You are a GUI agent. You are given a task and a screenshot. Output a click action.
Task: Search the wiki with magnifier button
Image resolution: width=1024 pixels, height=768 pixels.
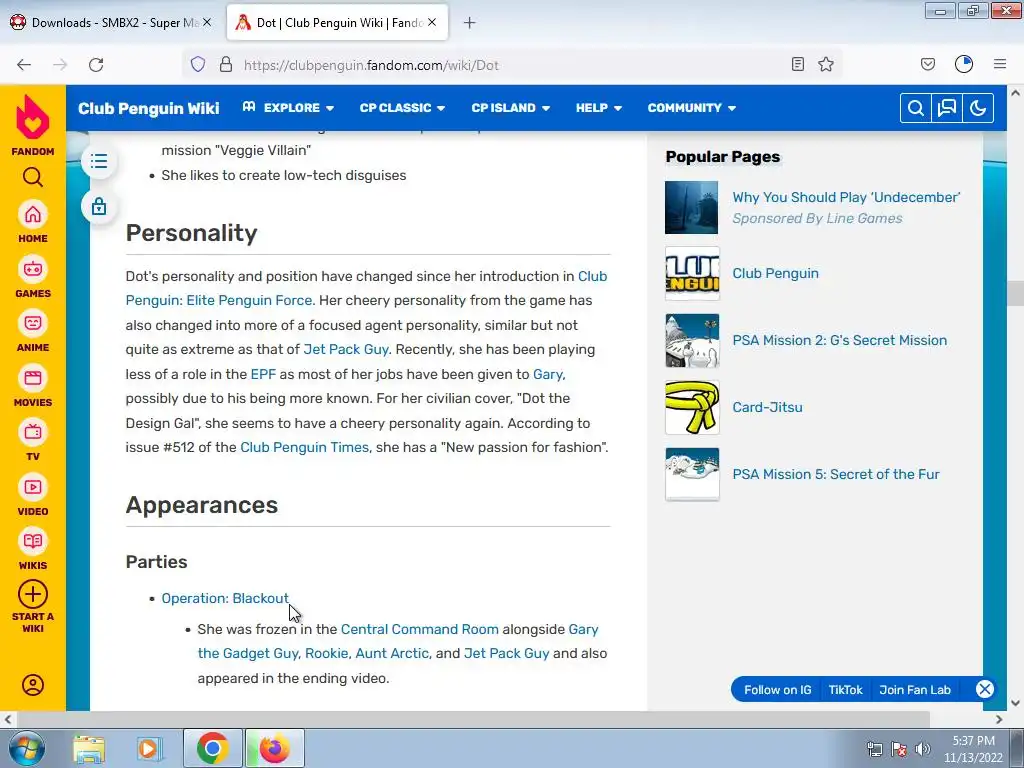click(916, 108)
